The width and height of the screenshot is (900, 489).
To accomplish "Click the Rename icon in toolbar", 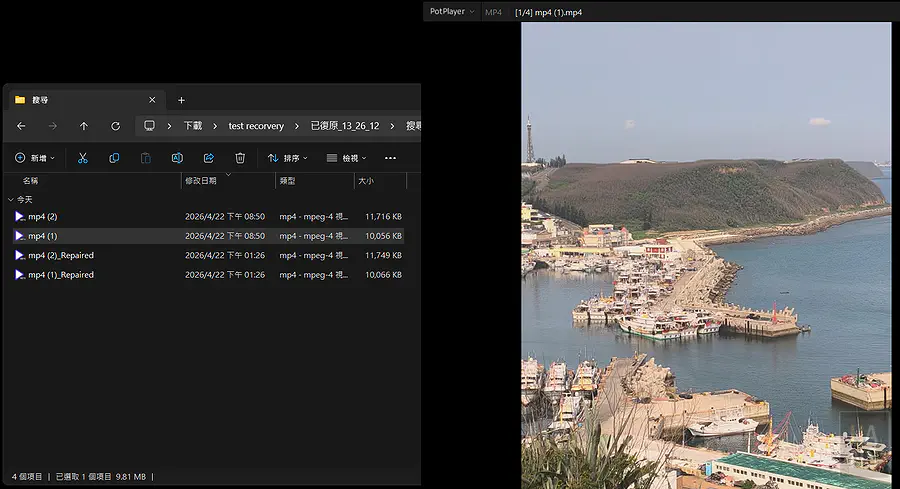I will pos(177,158).
